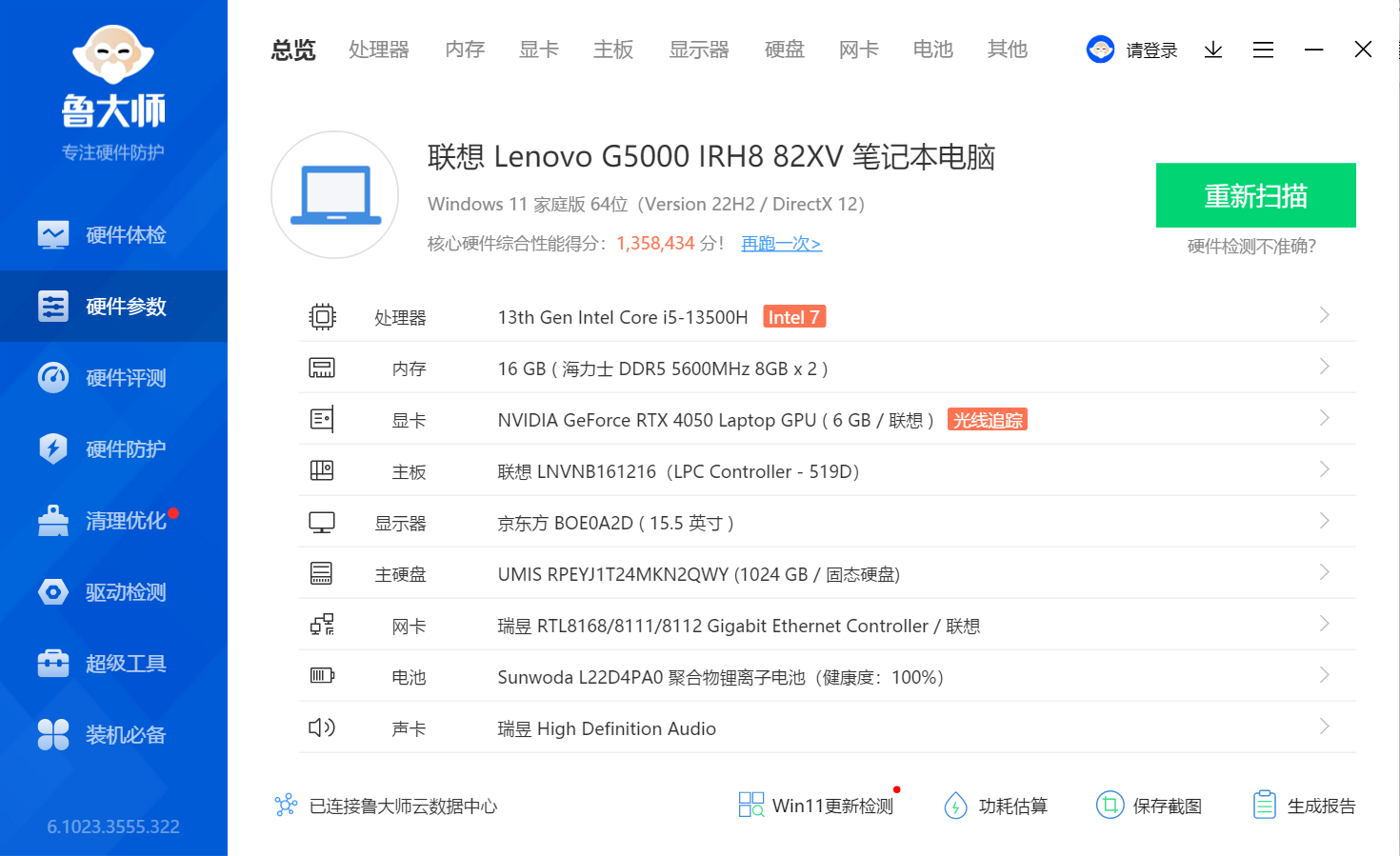The height and width of the screenshot is (856, 1400).
Task: Click the login avatar icon
Action: [x=1100, y=50]
